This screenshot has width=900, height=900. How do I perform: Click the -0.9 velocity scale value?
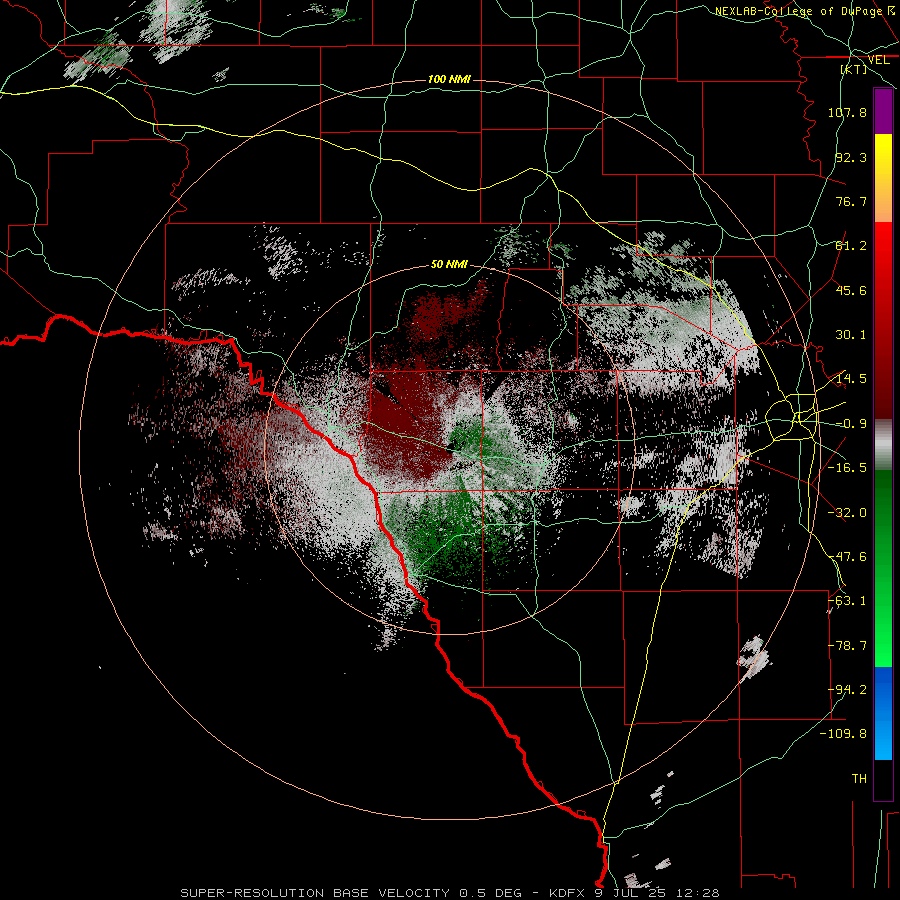tap(851, 424)
